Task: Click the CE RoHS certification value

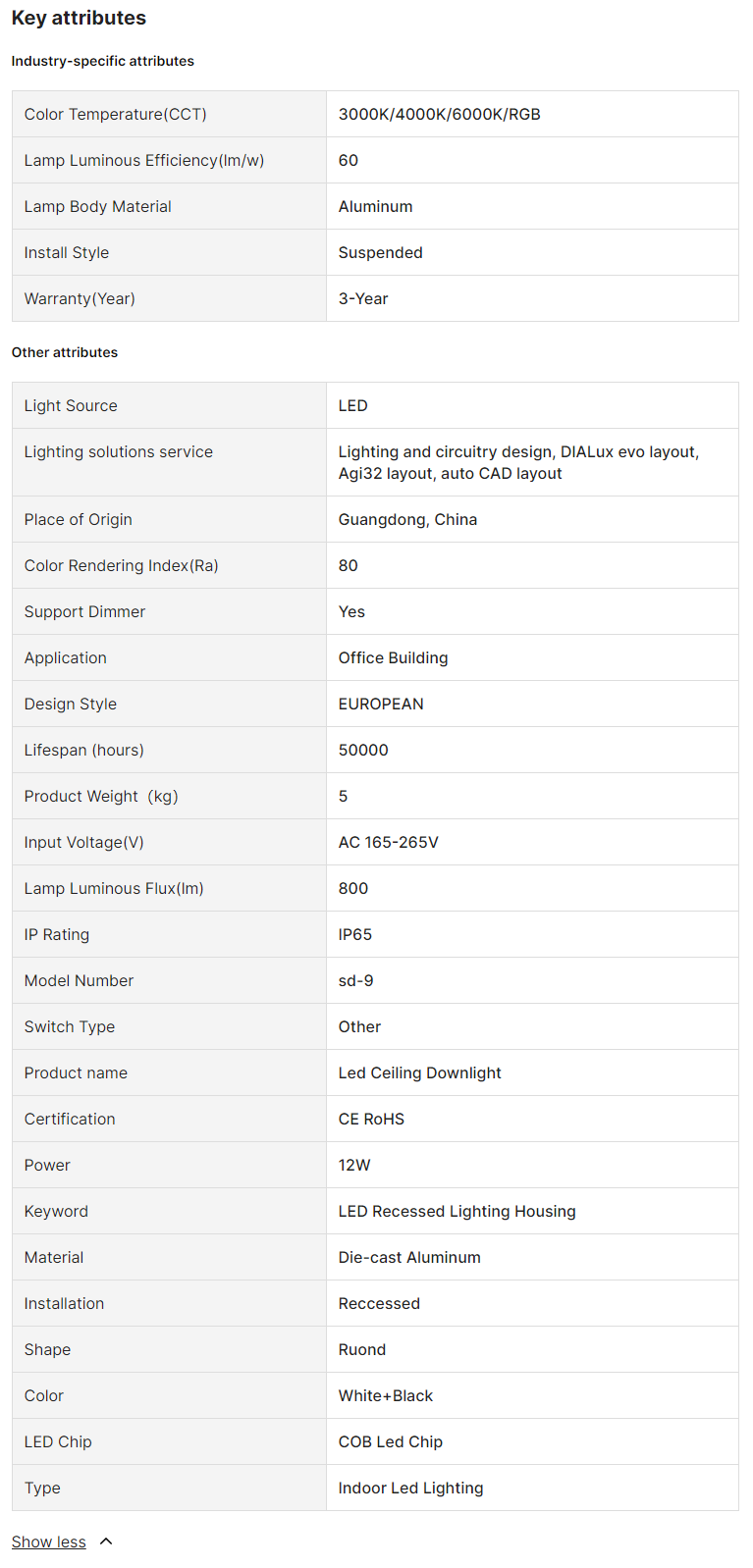Action: [x=371, y=1119]
